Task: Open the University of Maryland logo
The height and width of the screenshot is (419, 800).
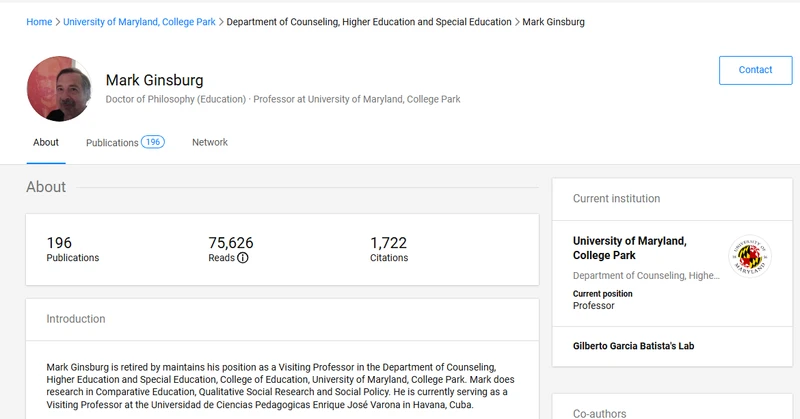Action: 749,256
